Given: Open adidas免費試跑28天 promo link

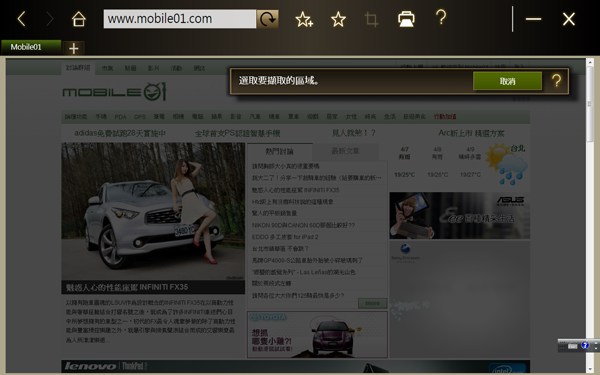Looking at the screenshot, I should 120,133.
